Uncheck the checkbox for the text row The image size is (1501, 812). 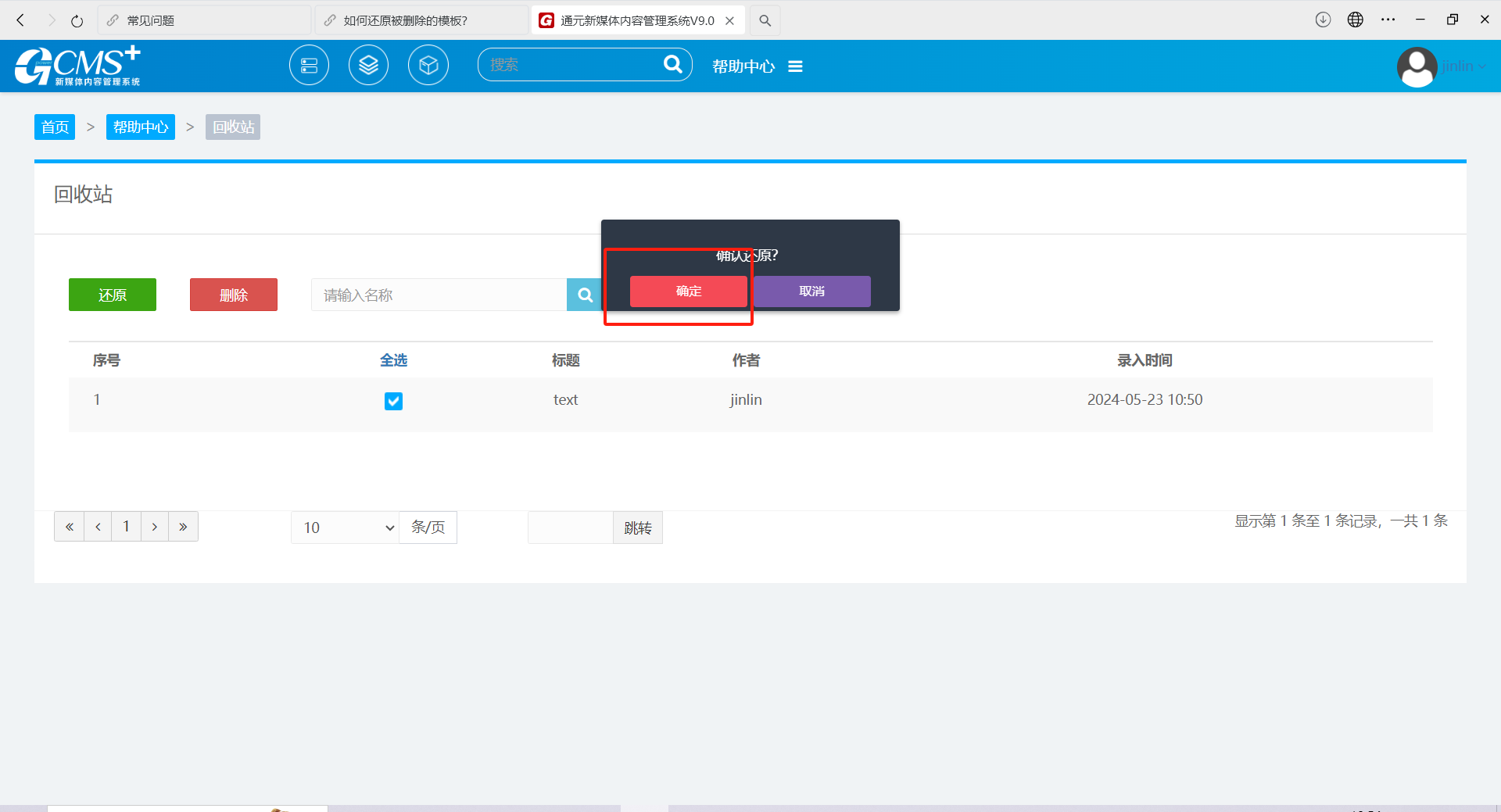393,401
